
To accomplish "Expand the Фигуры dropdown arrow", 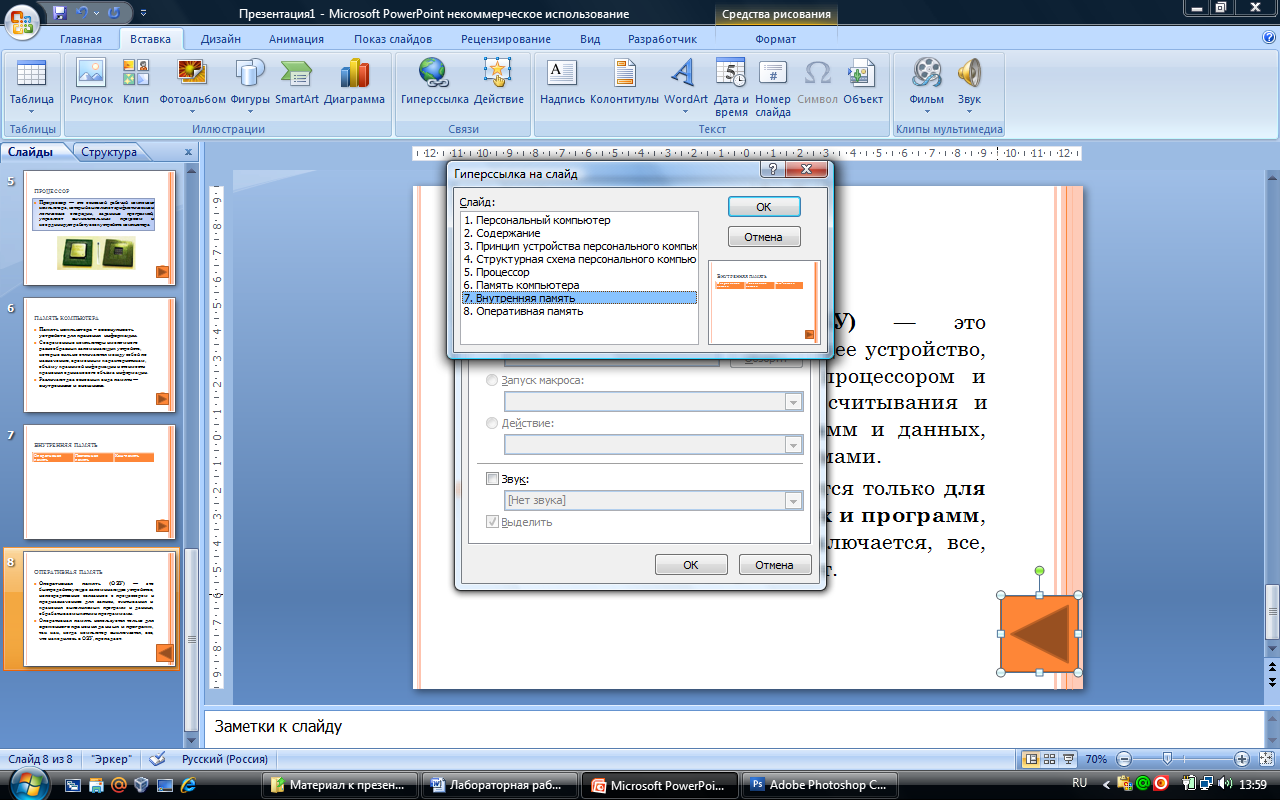I will 249,112.
